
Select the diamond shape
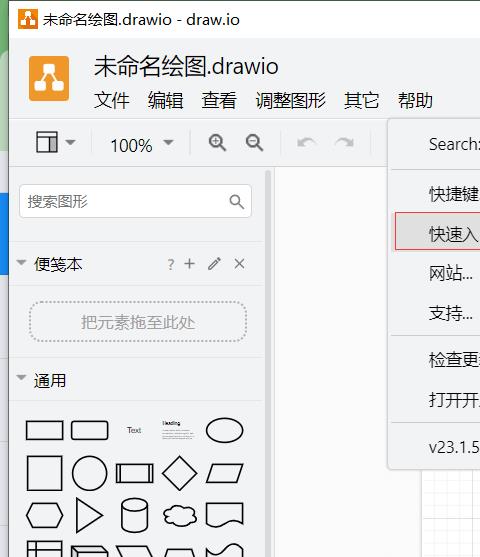pos(179,474)
